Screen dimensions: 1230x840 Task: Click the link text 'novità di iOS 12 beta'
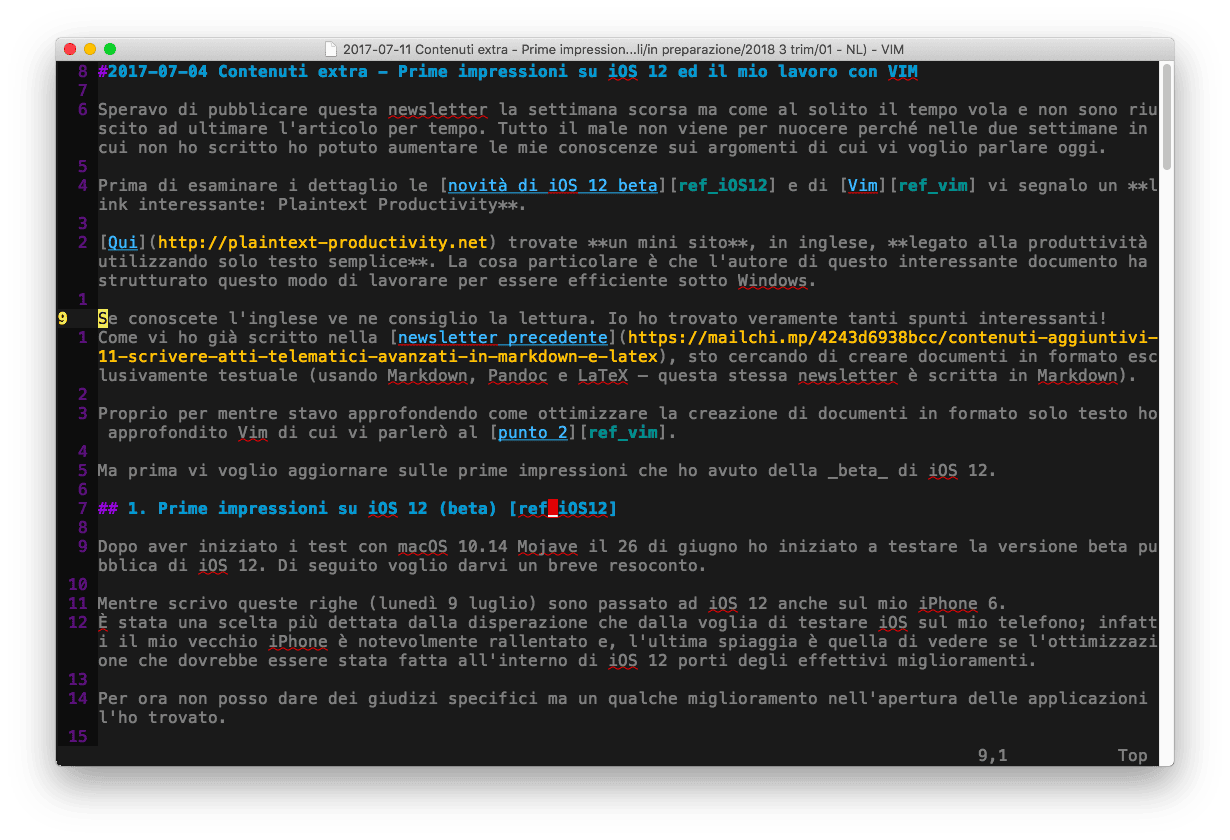pyautogui.click(x=553, y=186)
